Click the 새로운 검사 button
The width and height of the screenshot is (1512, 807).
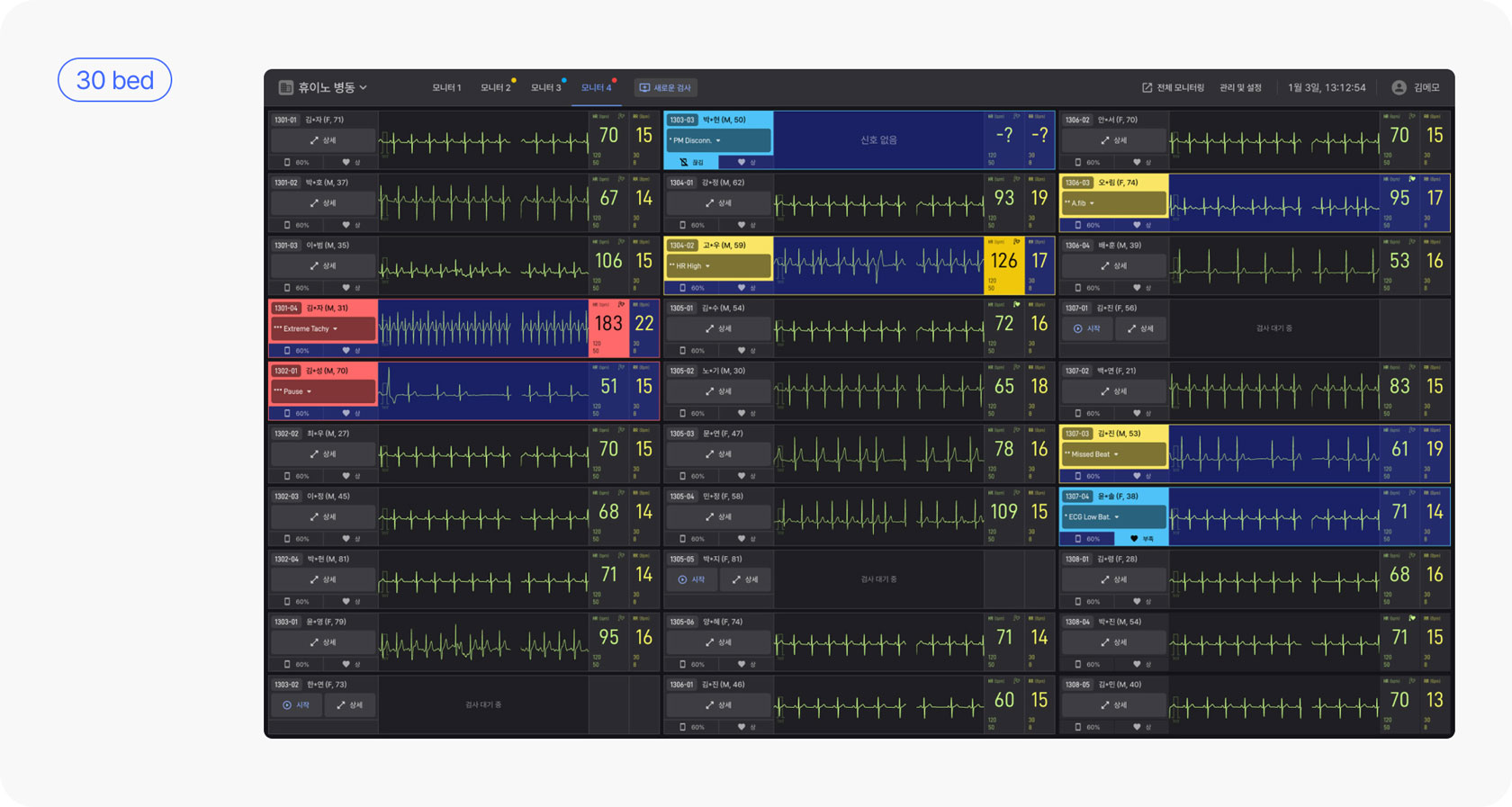(x=665, y=87)
